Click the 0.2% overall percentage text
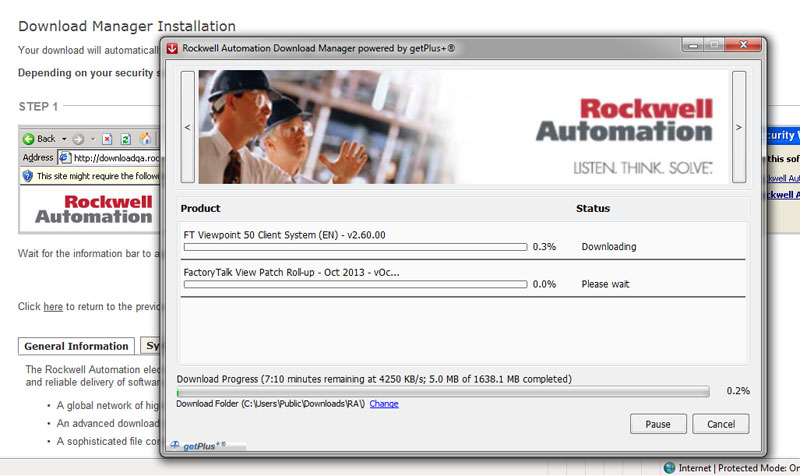The width and height of the screenshot is (800, 476). coord(738,391)
